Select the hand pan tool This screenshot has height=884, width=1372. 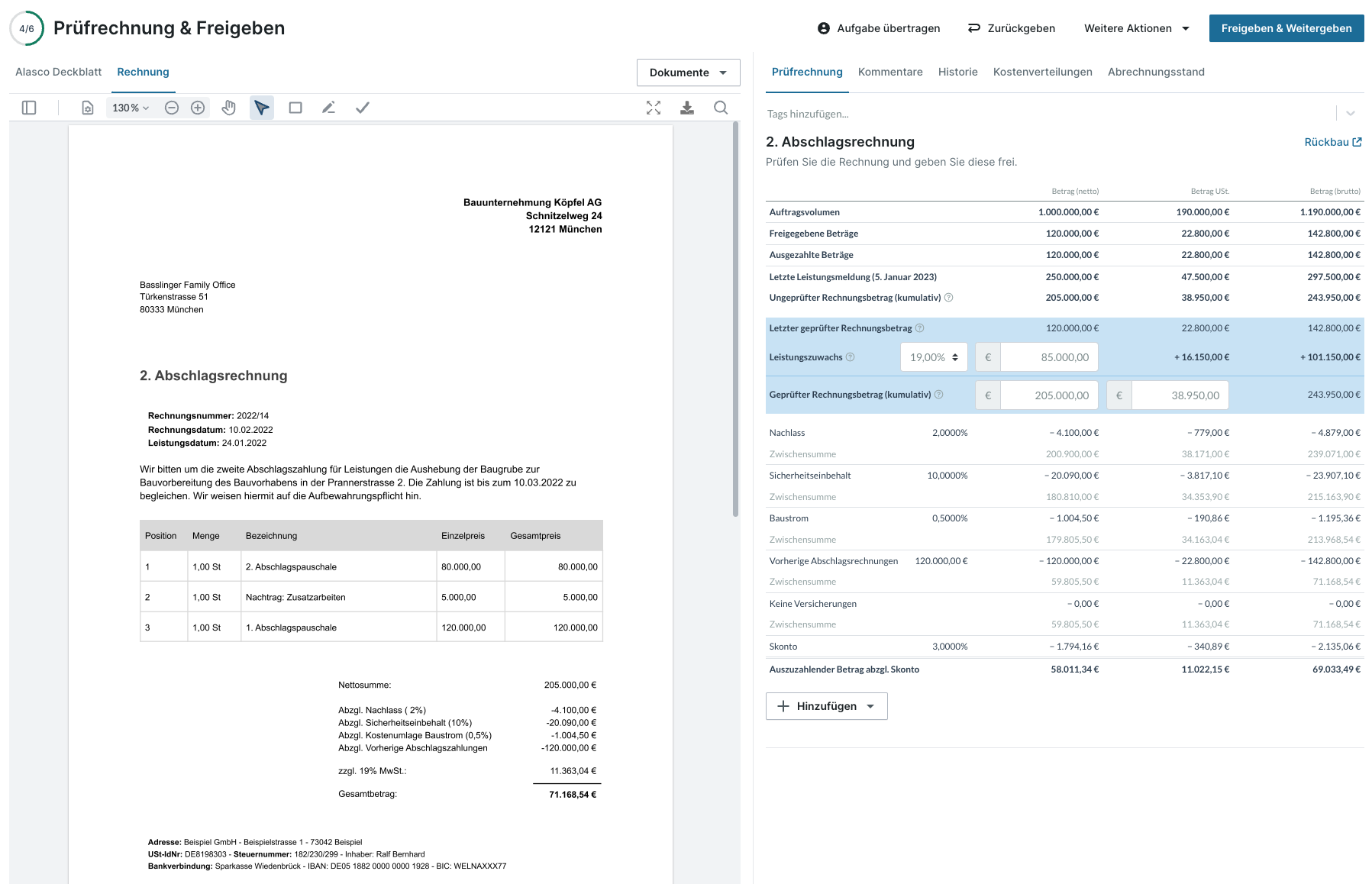(x=228, y=108)
